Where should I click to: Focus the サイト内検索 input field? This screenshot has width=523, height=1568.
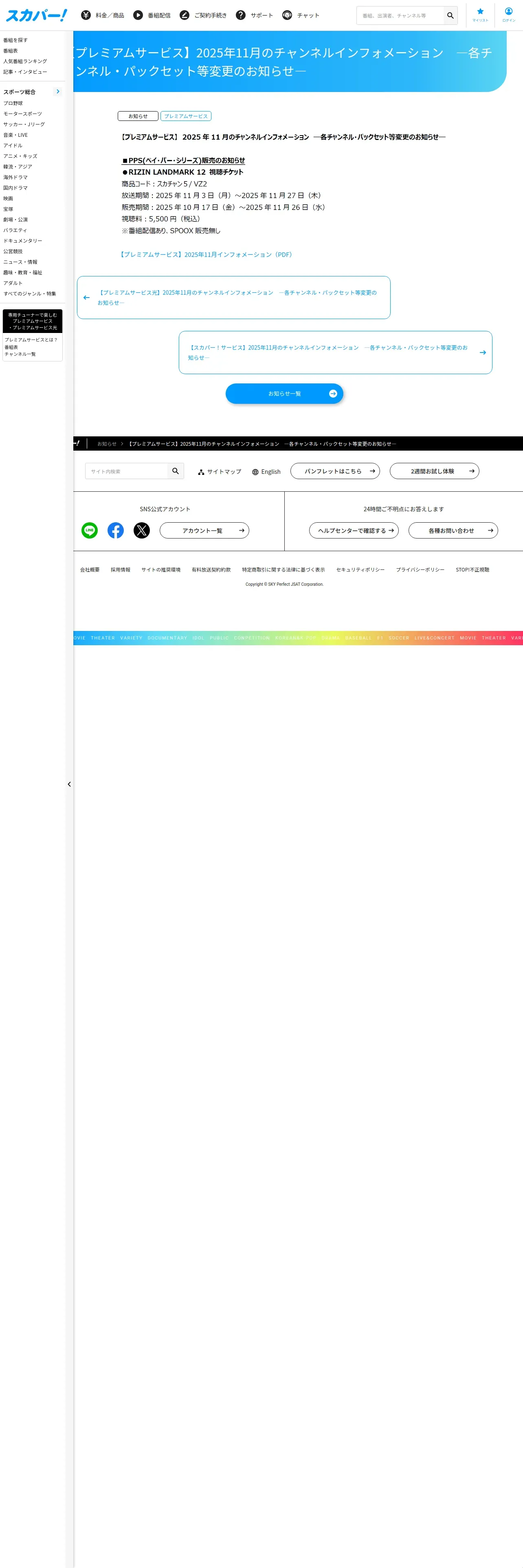[x=127, y=471]
